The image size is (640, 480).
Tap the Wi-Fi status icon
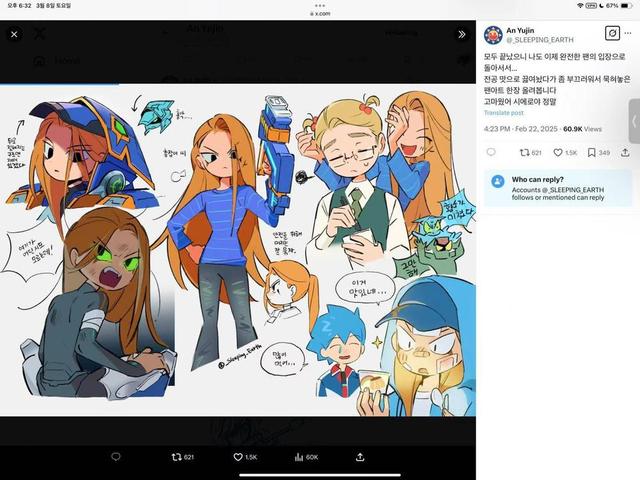[580, 6]
